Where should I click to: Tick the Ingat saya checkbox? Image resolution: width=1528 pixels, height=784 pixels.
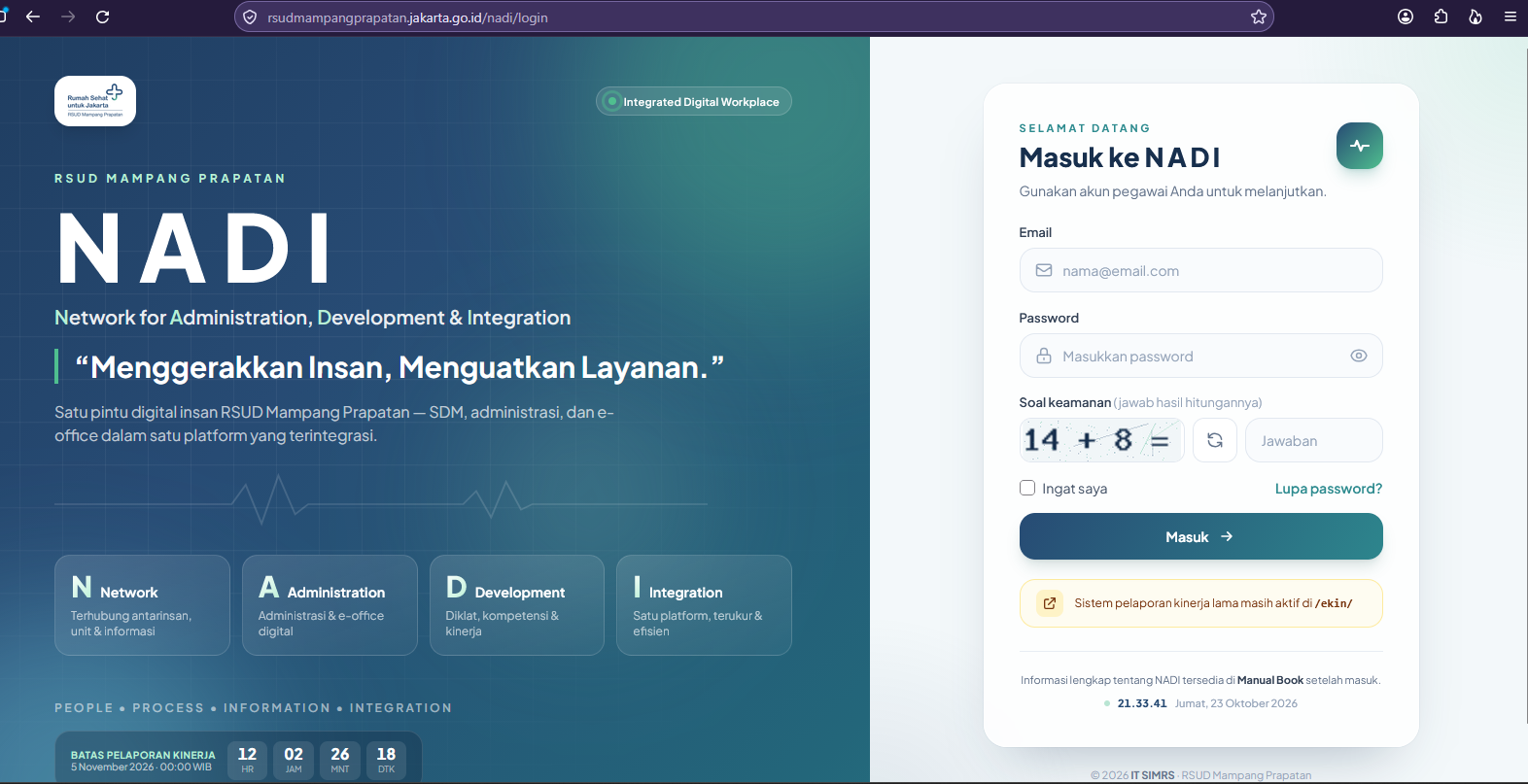(1027, 488)
